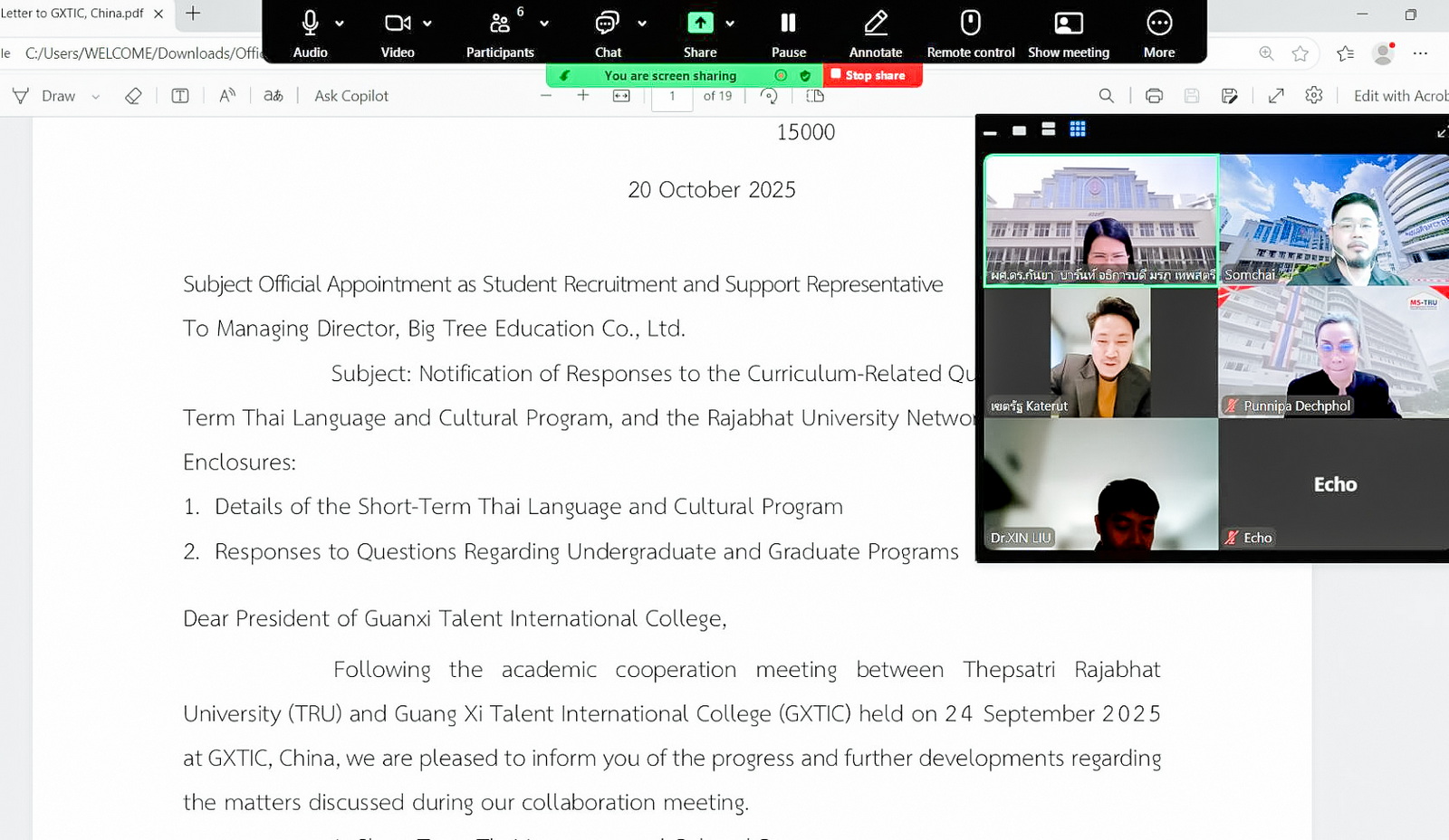Open the Chat panel in Zoom

(x=607, y=24)
